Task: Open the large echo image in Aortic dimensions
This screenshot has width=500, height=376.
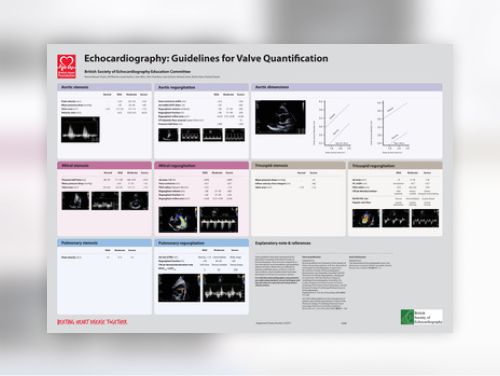Action: (280, 117)
